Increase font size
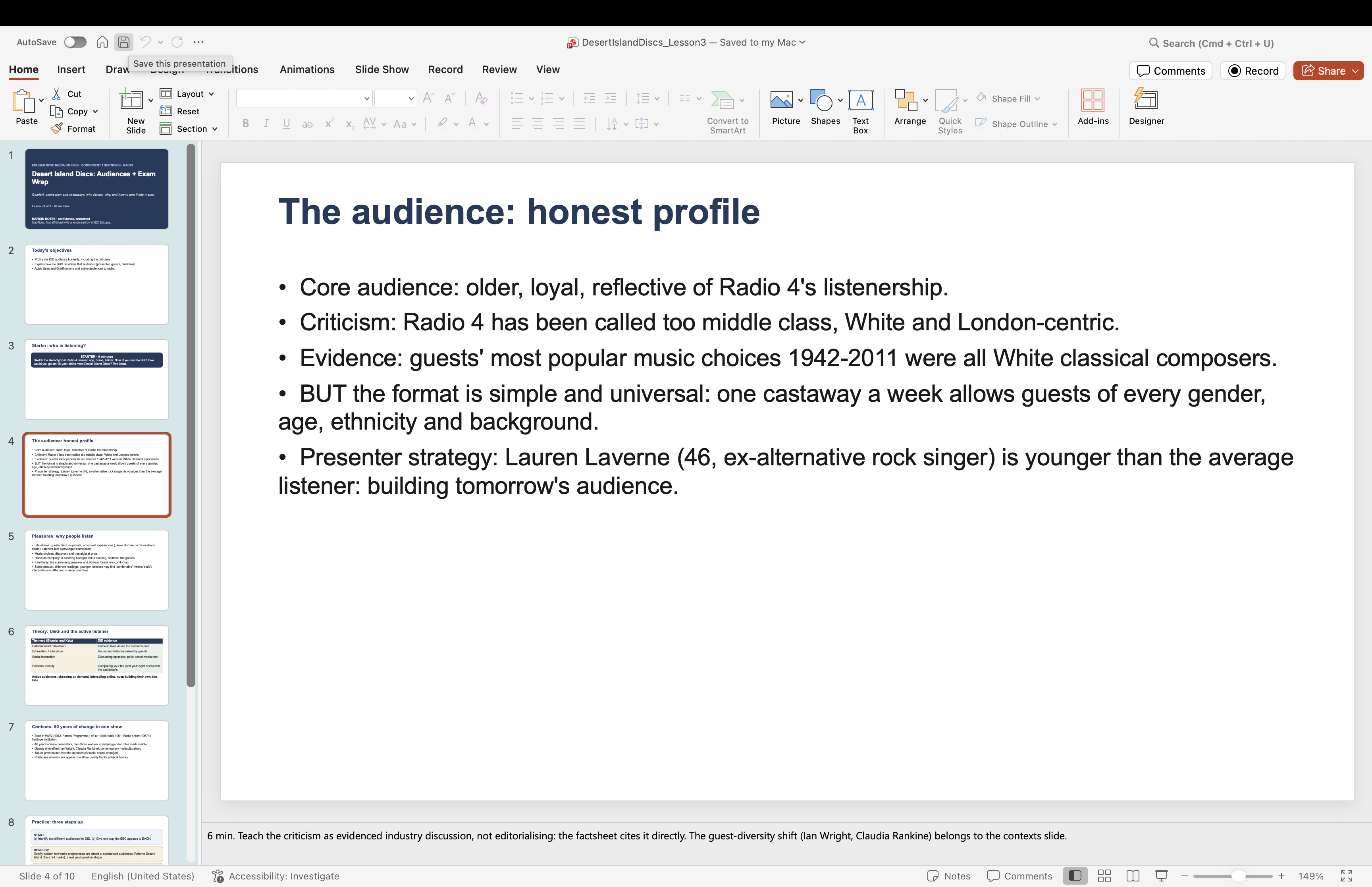1372x887 pixels. point(428,98)
